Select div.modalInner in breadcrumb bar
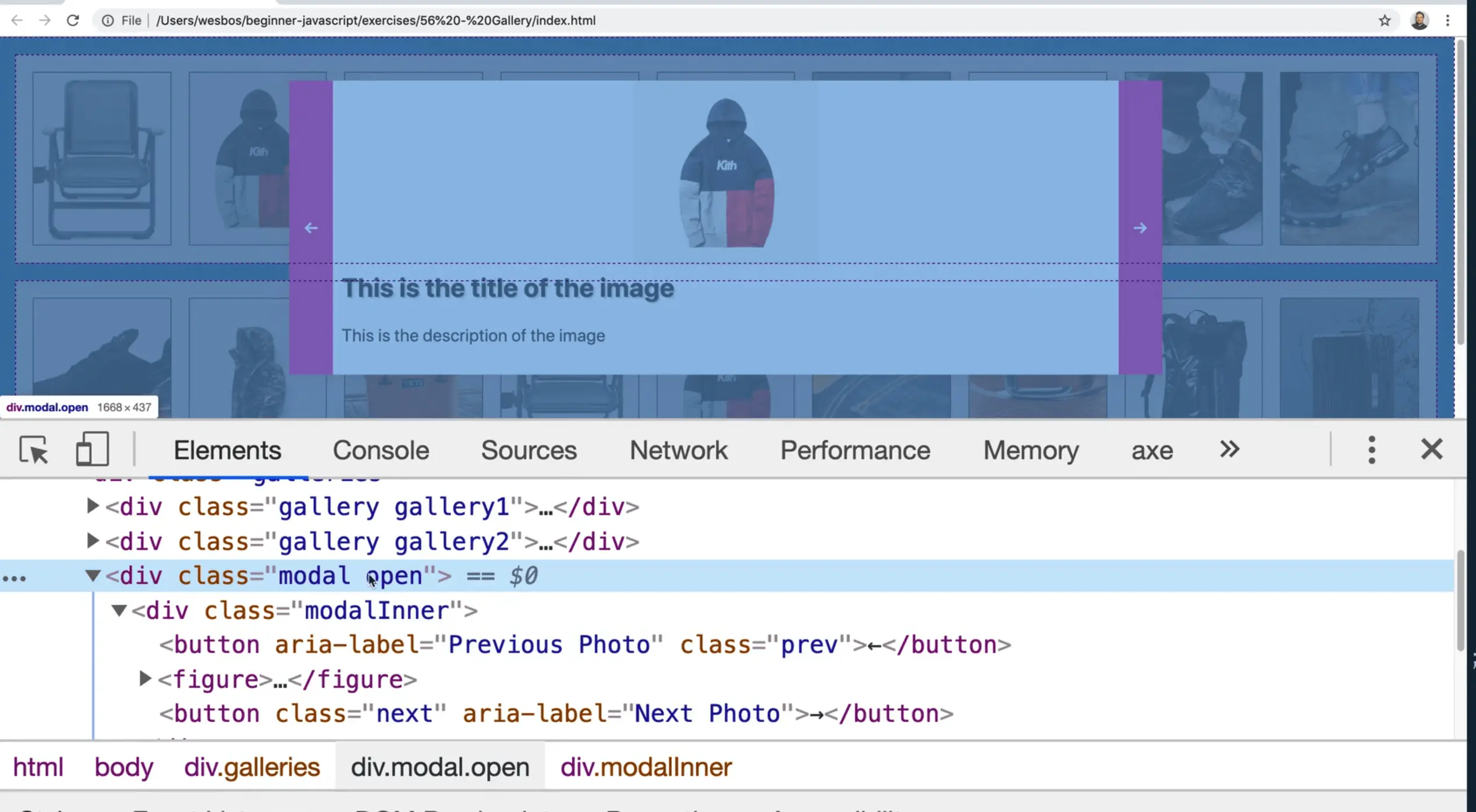The image size is (1476, 812). click(645, 767)
